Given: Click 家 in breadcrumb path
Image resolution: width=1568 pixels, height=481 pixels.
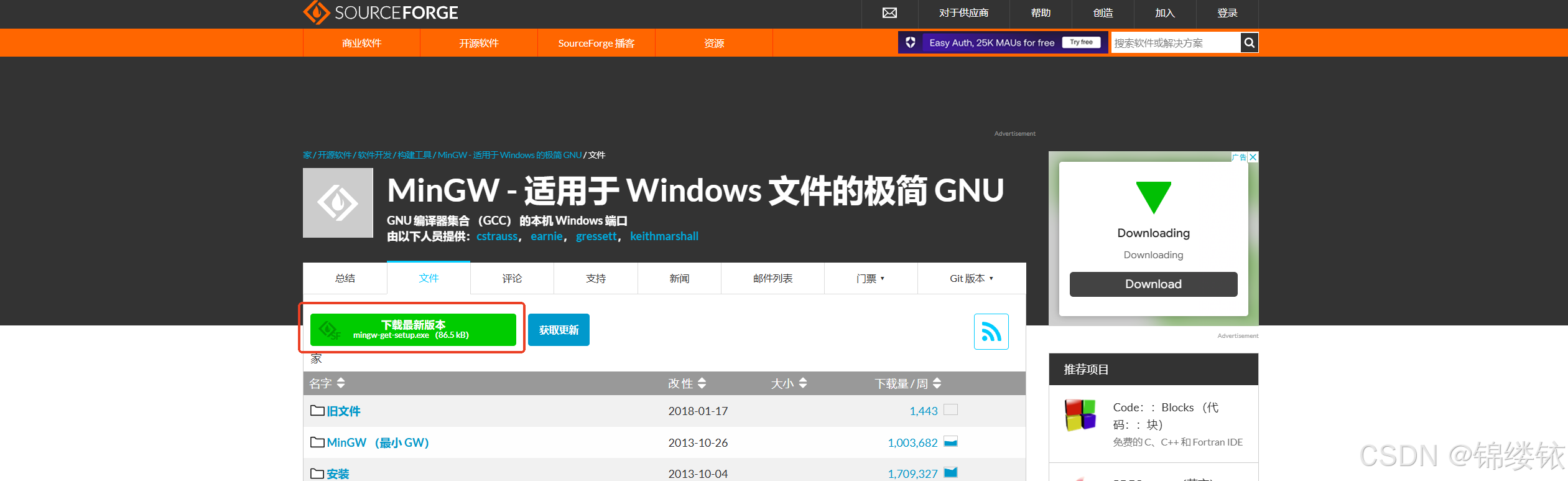Looking at the screenshot, I should (307, 155).
